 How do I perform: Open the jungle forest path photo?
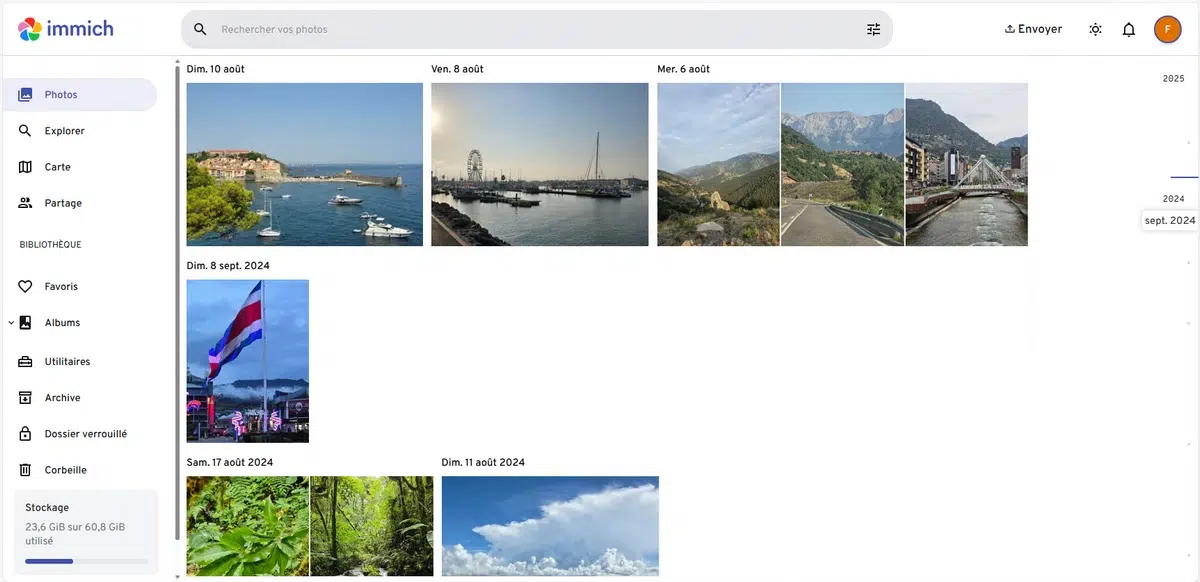point(372,526)
